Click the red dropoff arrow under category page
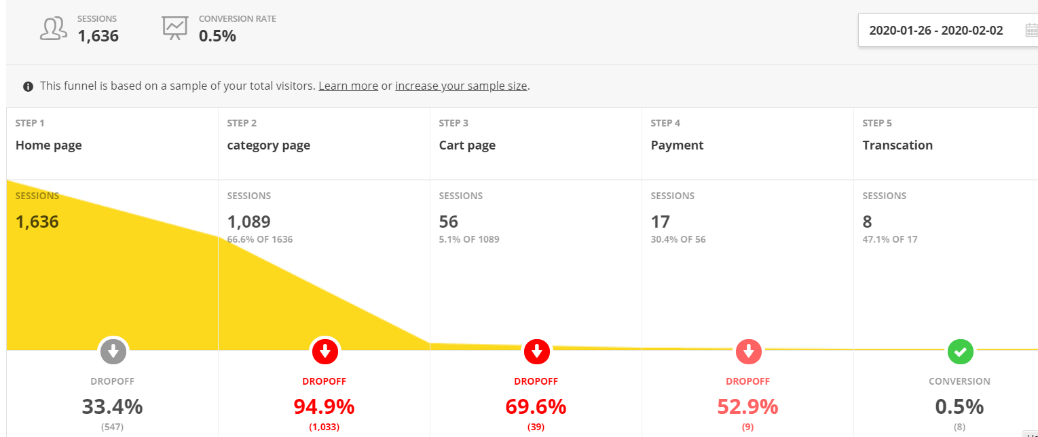 click(x=325, y=352)
